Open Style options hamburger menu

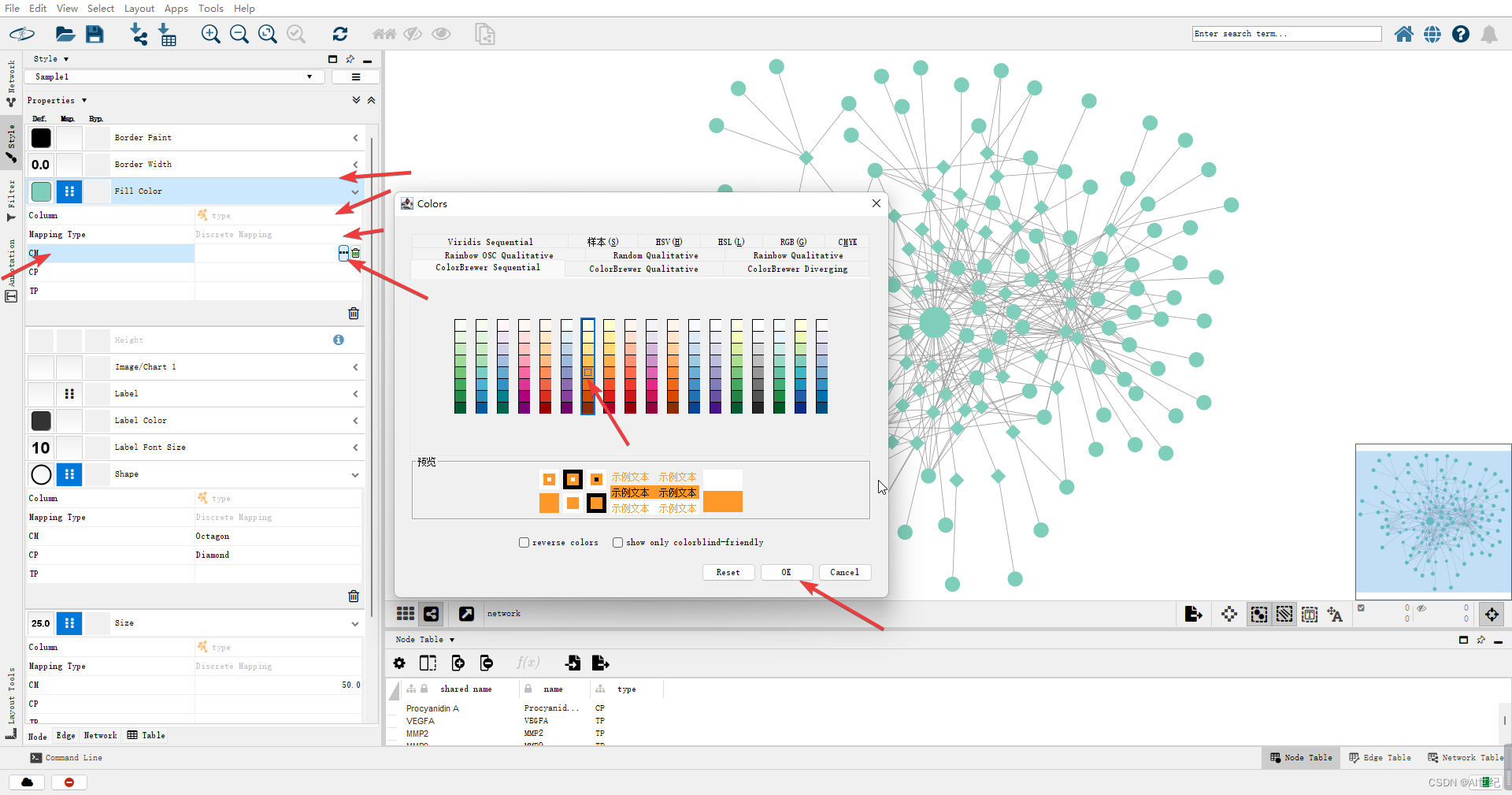[x=356, y=77]
